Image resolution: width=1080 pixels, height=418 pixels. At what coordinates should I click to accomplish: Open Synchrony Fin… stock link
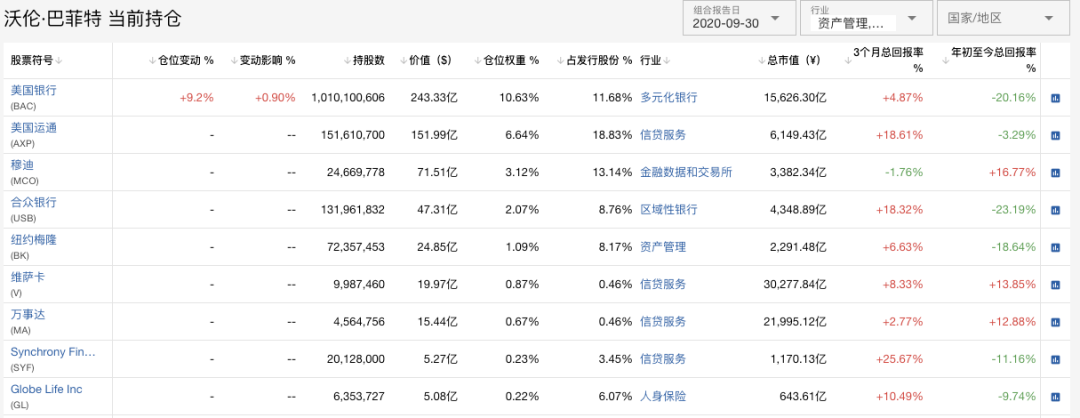click(53, 351)
